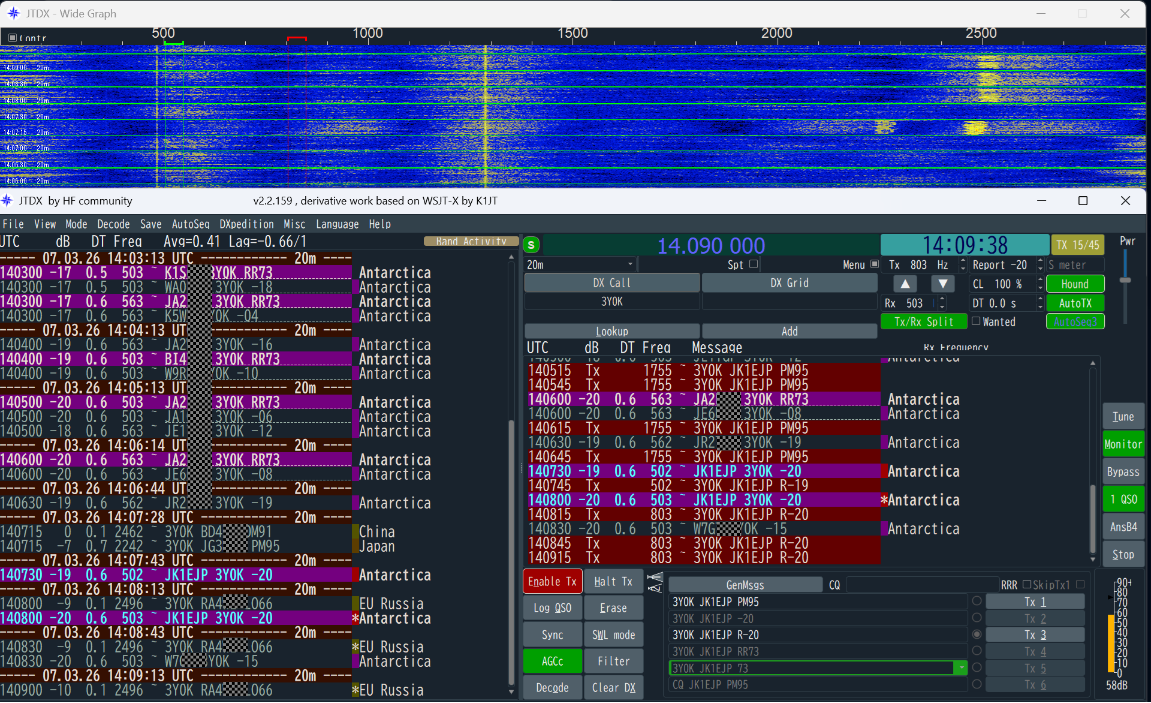Check the SkipTx1 checkbox
The height and width of the screenshot is (703, 1151).
tap(1027, 585)
